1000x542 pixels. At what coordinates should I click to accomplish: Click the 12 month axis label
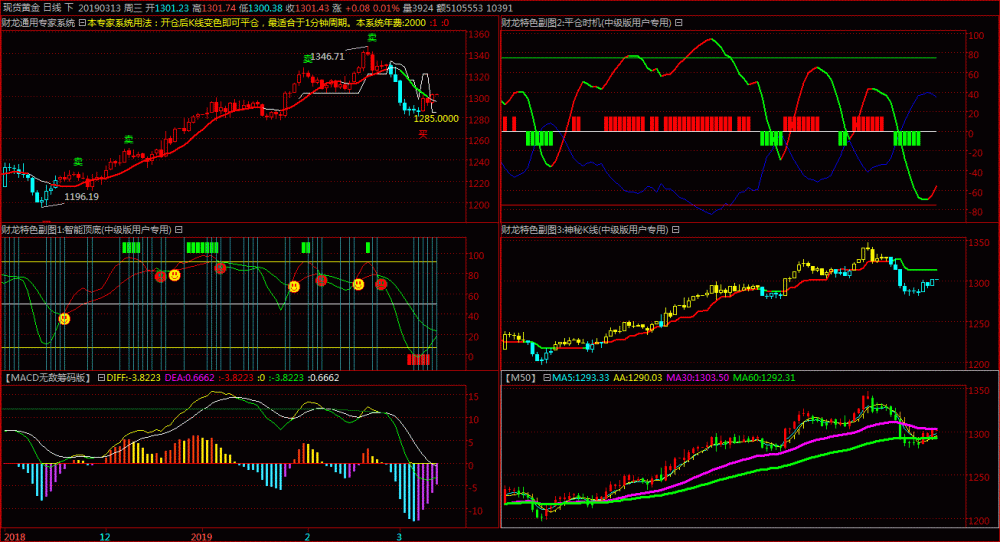pos(105,536)
